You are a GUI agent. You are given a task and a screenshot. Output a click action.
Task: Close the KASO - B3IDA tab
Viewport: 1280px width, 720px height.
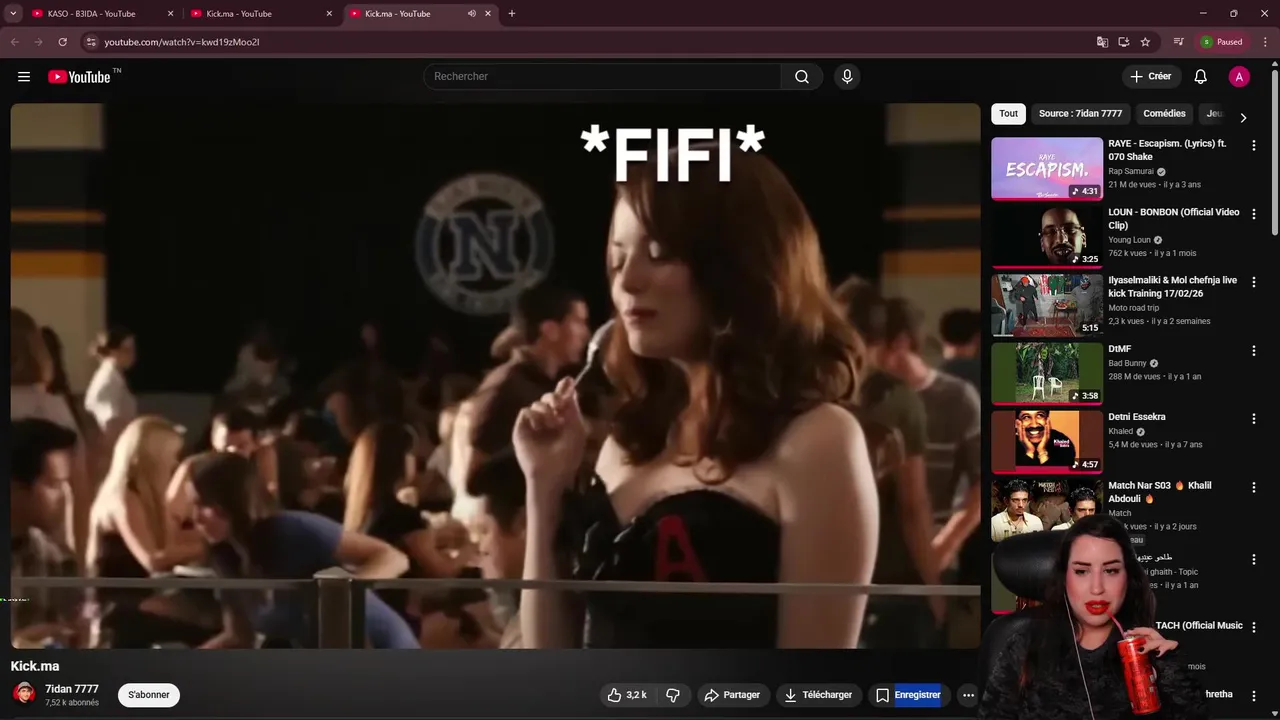(x=170, y=14)
